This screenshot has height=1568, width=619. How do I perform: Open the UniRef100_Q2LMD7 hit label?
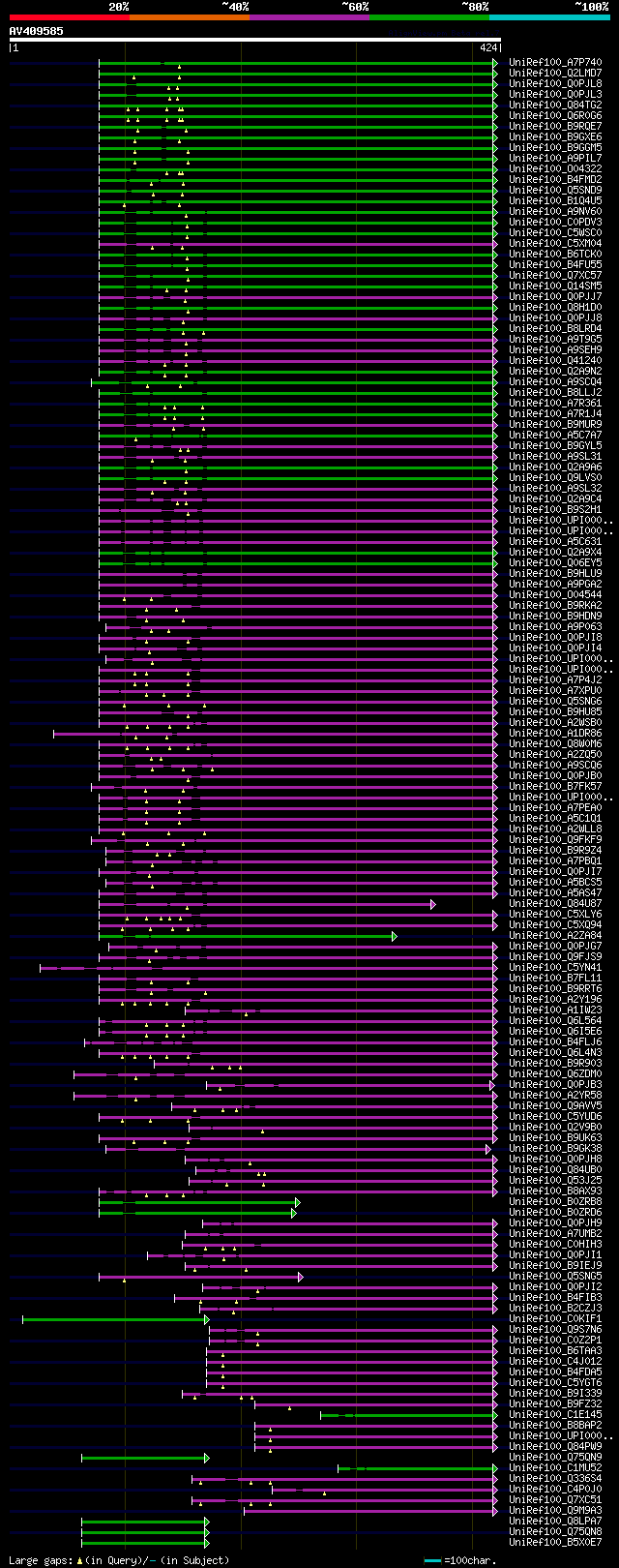[555, 73]
